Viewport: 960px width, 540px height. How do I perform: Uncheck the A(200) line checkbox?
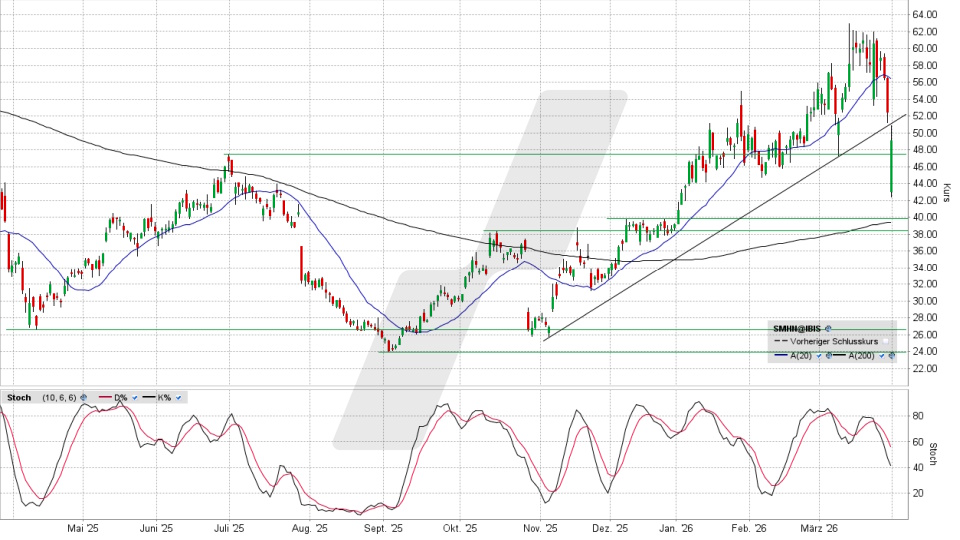[881, 356]
